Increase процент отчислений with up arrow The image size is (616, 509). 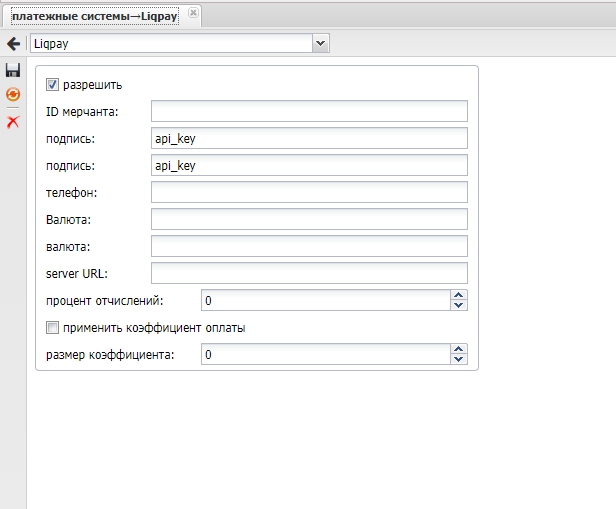pyautogui.click(x=459, y=295)
